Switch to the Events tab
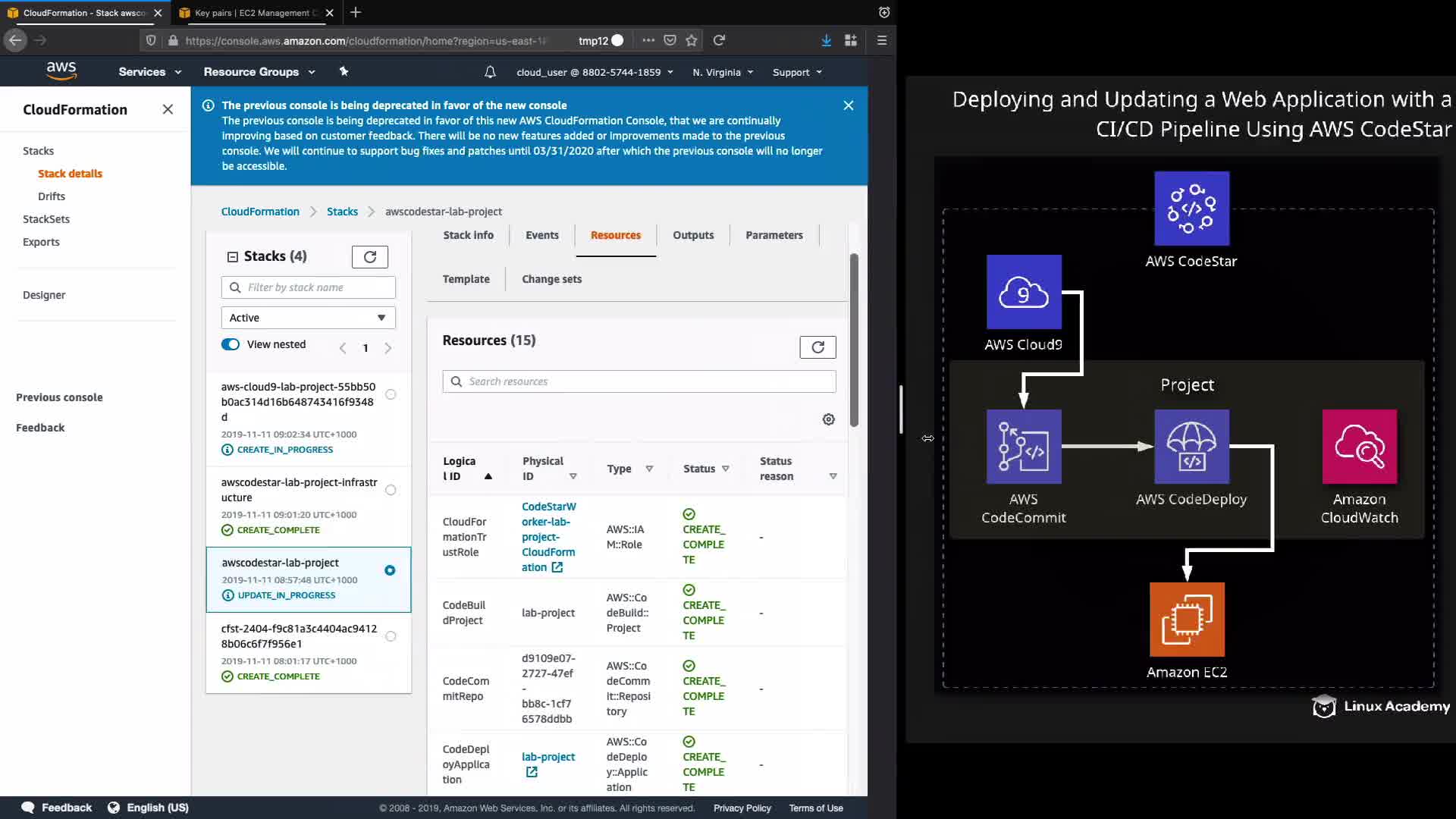The width and height of the screenshot is (1456, 819). (x=541, y=235)
